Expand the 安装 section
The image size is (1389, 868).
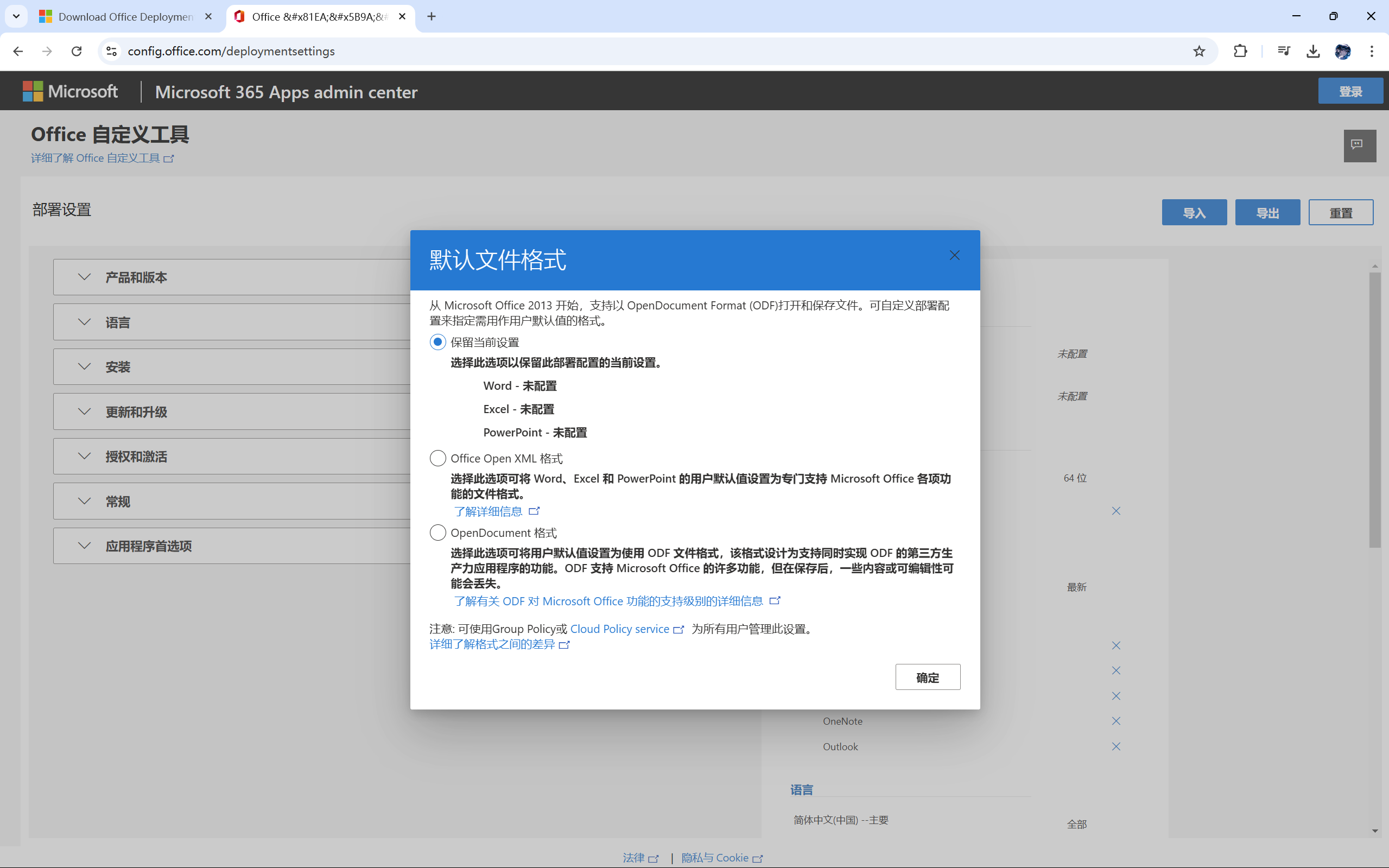point(232,367)
